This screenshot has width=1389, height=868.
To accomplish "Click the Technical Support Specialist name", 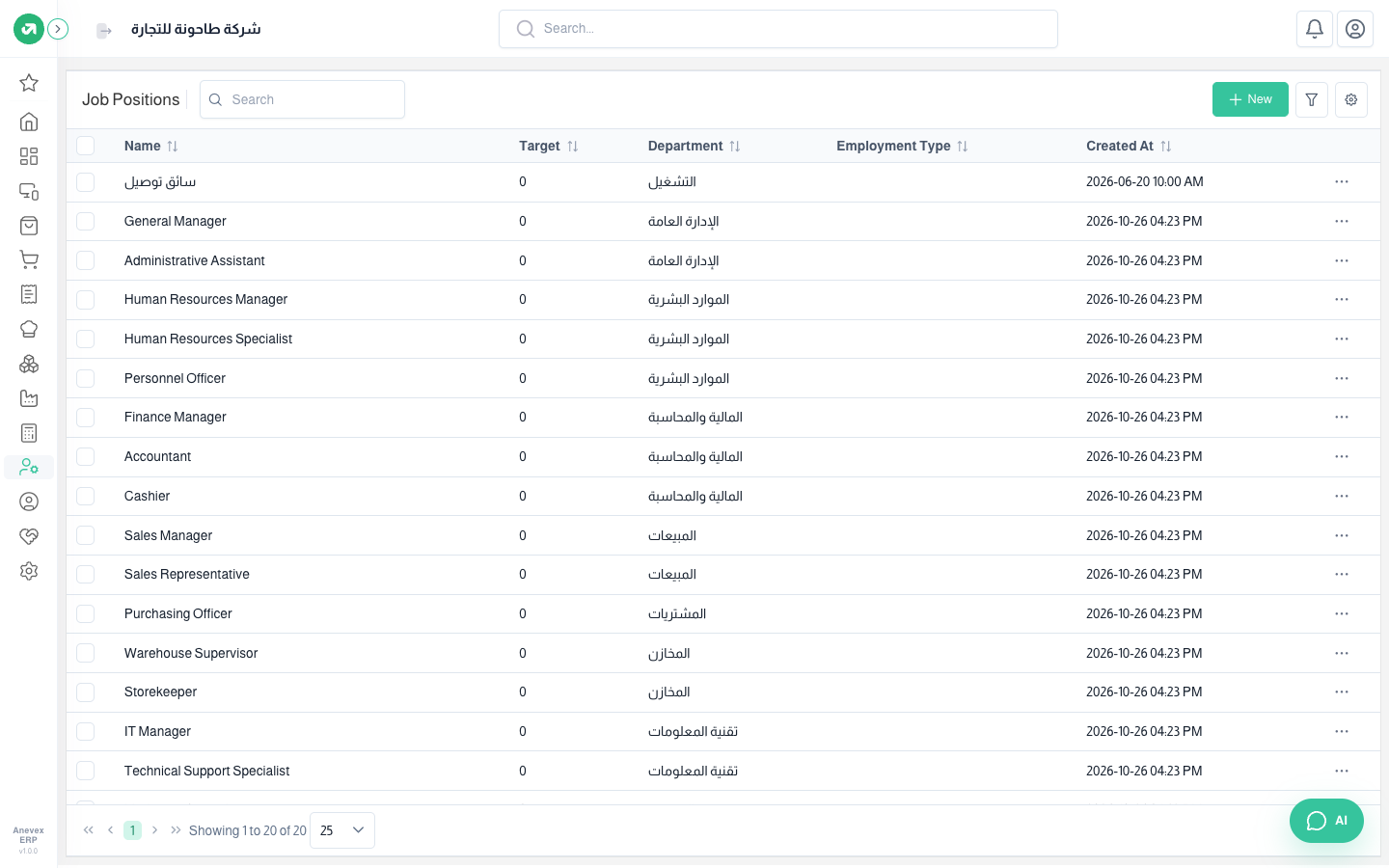I will coord(206,771).
